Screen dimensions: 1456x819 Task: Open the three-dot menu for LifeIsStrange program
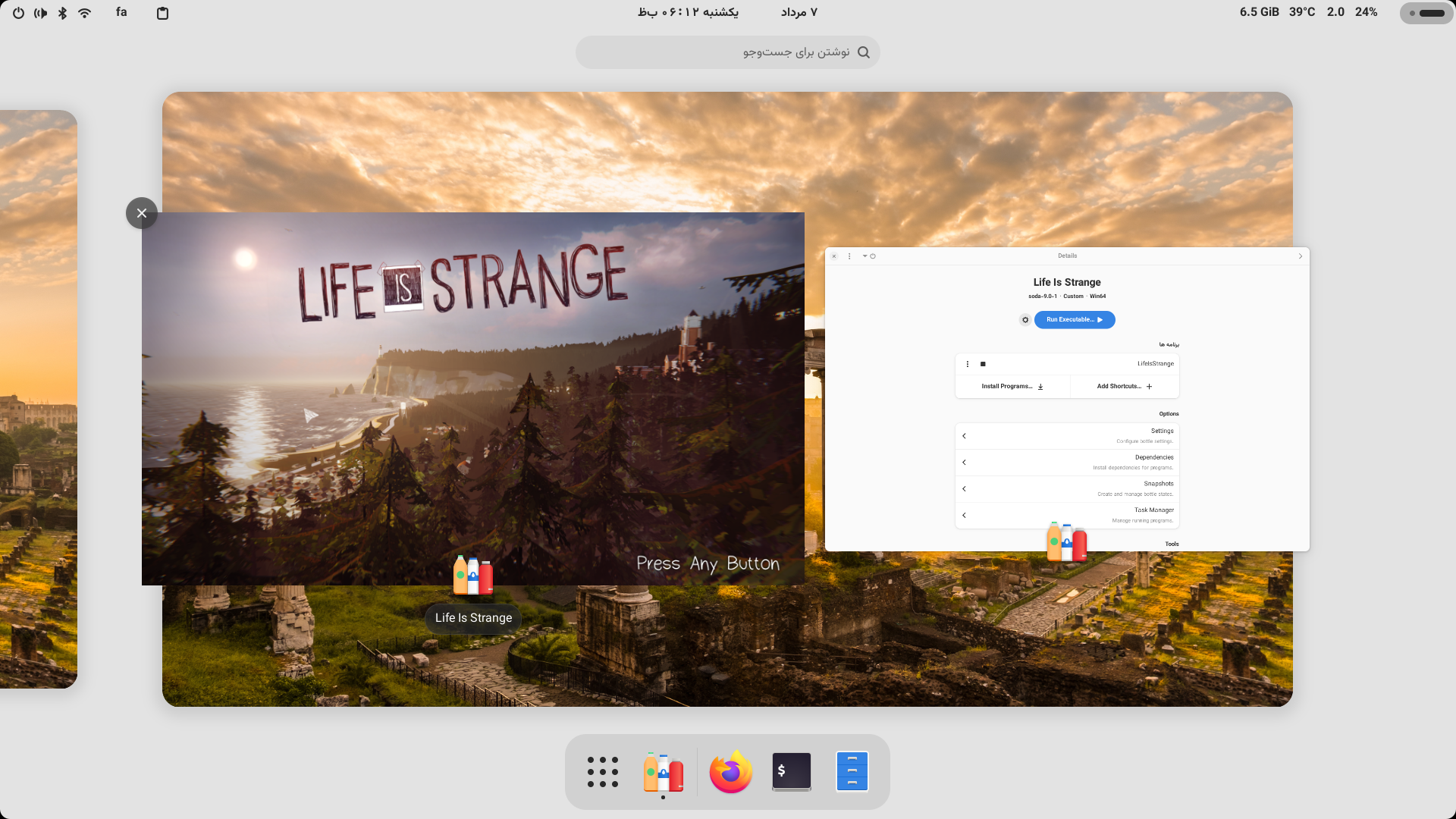968,364
